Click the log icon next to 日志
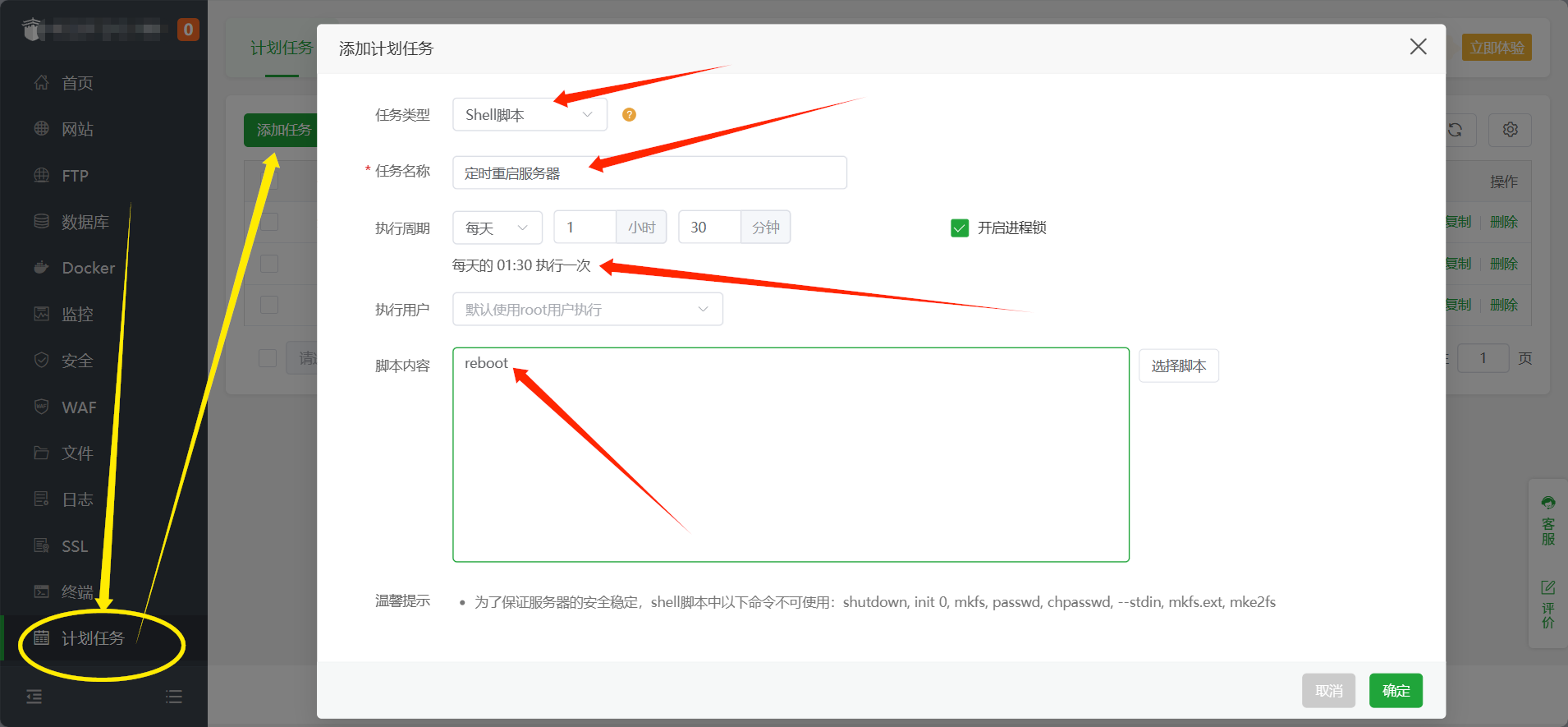This screenshot has height=727, width=1568. (41, 499)
